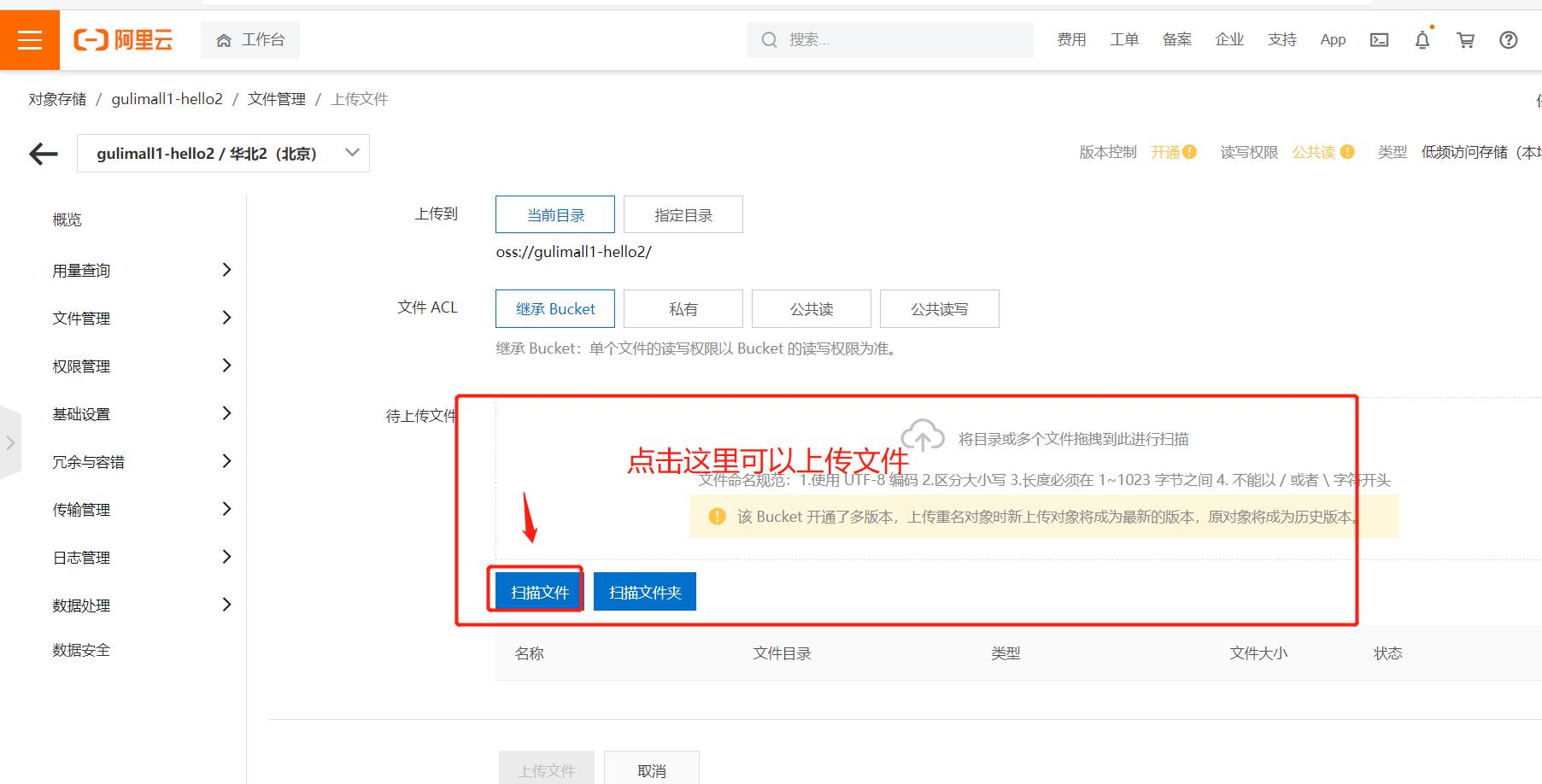Expand 权限管理 sidebar section
Image resolution: width=1542 pixels, height=784 pixels.
143,366
